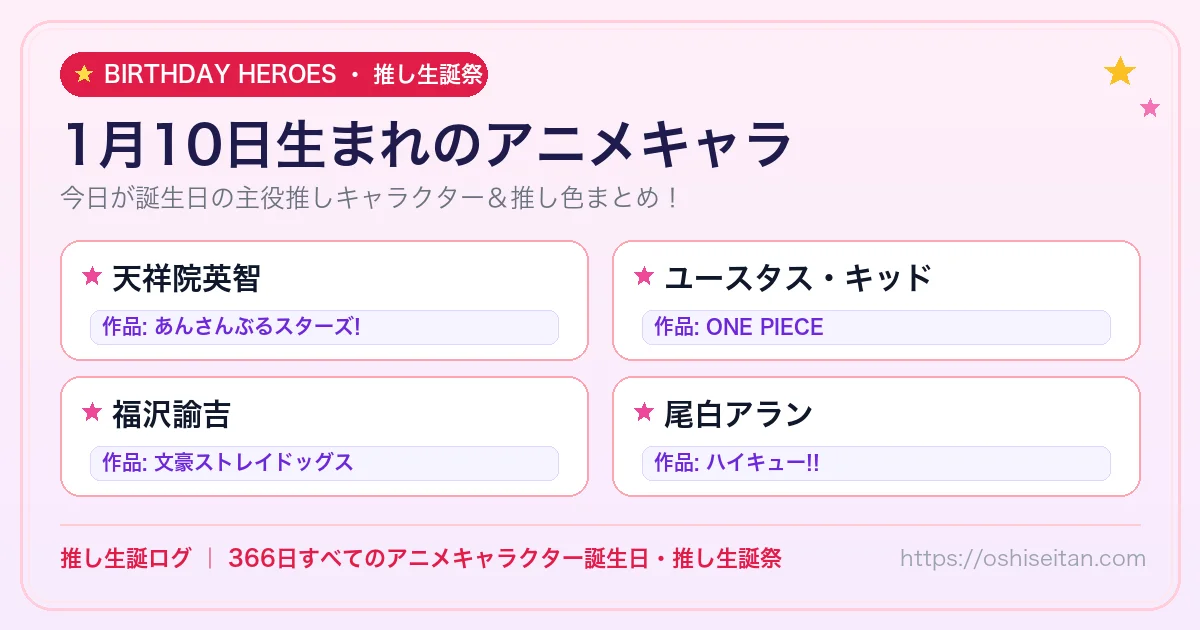Click the 1月10日生まれのアニメキャラ heading

click(x=427, y=145)
